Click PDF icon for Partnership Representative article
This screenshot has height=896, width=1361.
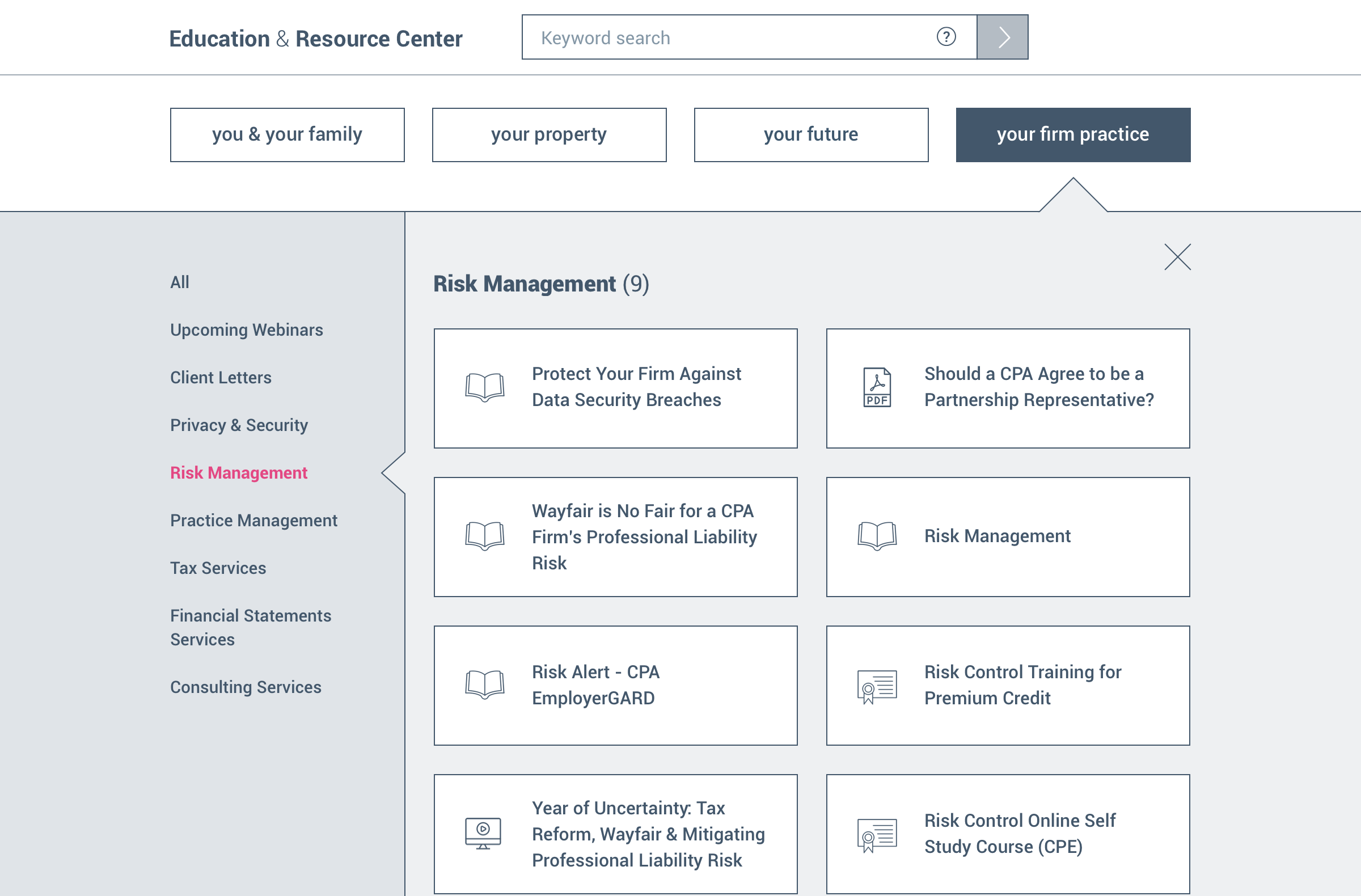(877, 387)
